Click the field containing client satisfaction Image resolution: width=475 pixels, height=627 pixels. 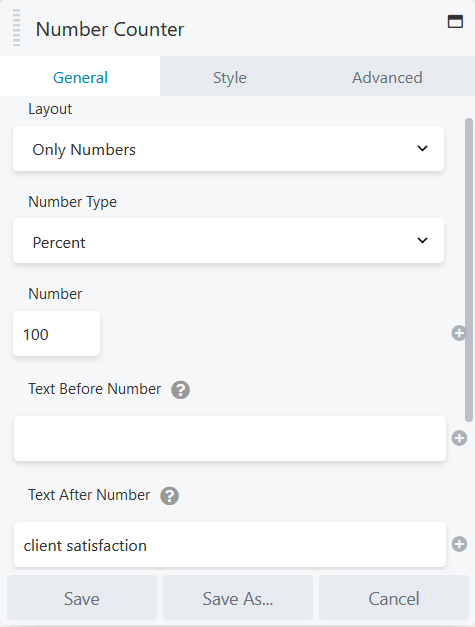230,544
